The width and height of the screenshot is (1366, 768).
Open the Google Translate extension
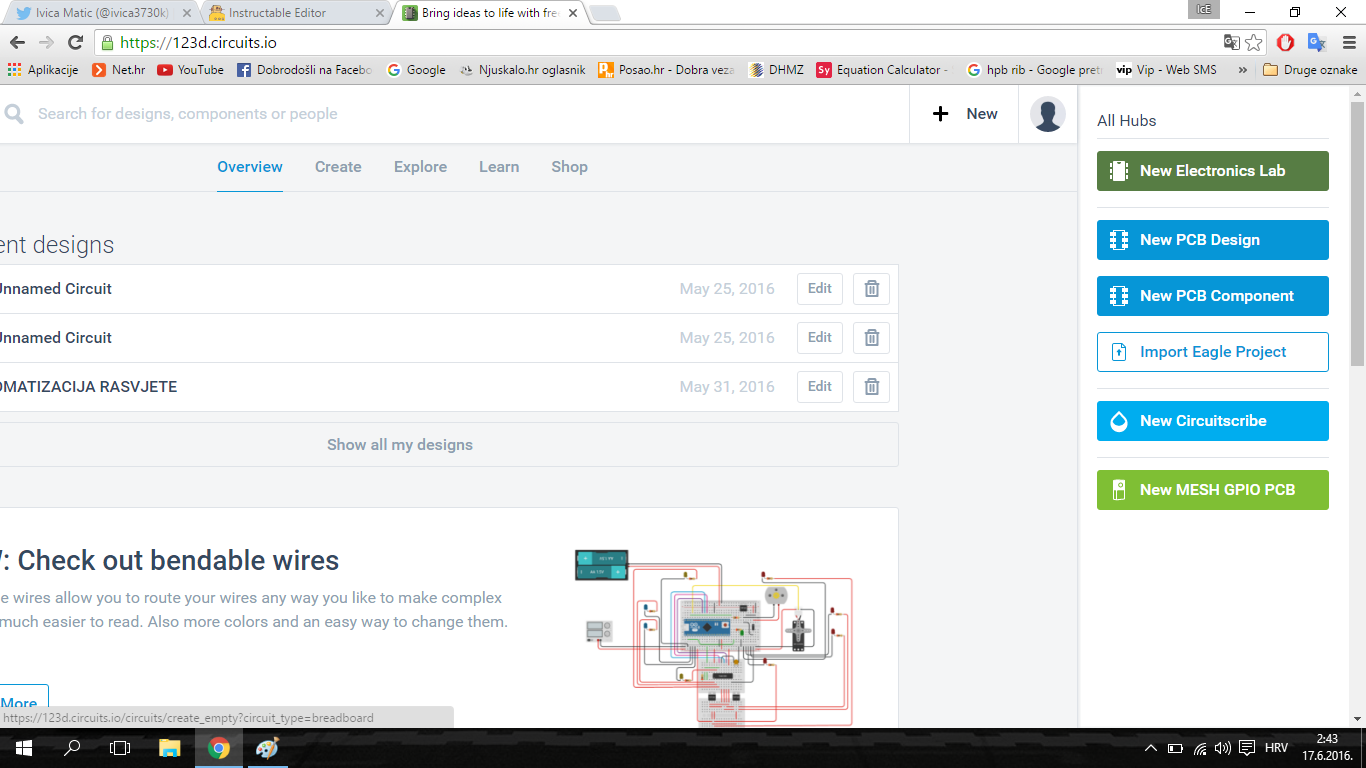point(1317,42)
